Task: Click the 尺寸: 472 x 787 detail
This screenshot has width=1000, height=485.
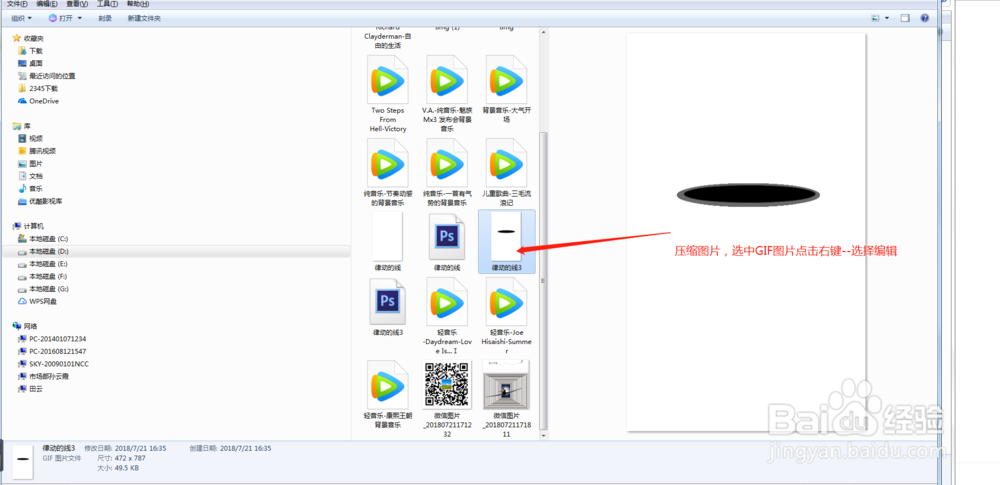Action: pyautogui.click(x=121, y=458)
